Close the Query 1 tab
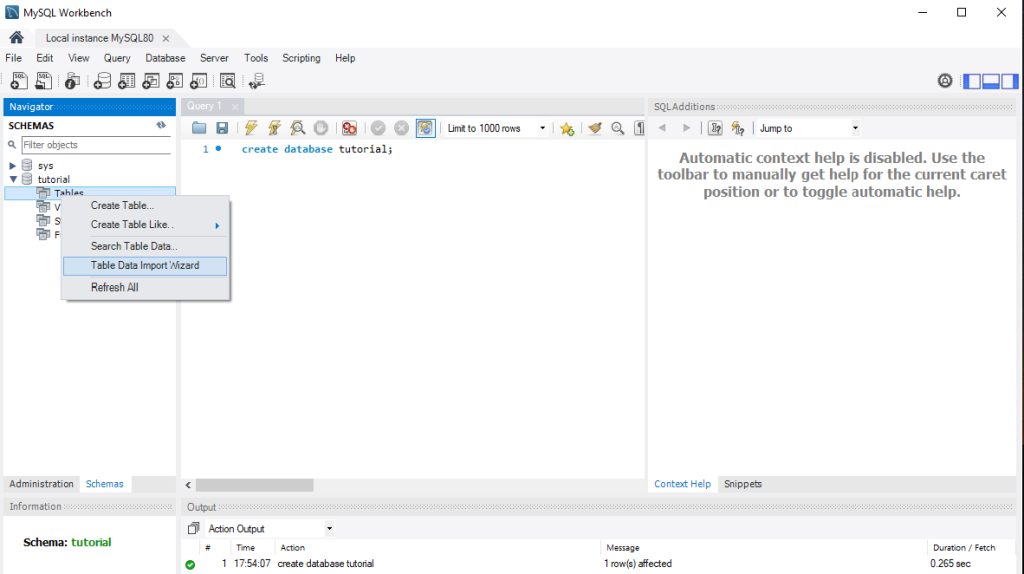The height and width of the screenshot is (574, 1024). pyautogui.click(x=234, y=106)
